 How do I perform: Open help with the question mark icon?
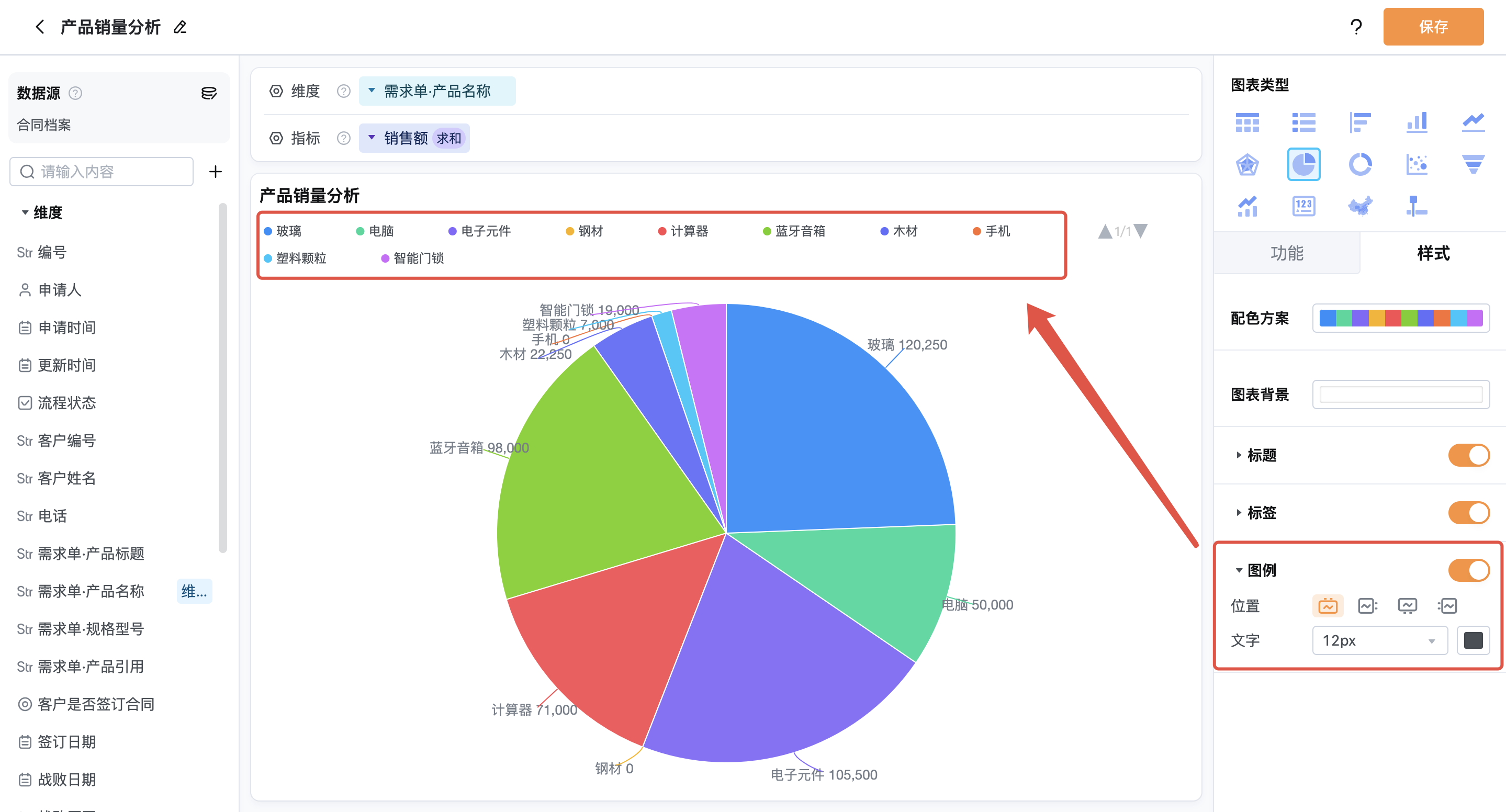(x=1356, y=27)
